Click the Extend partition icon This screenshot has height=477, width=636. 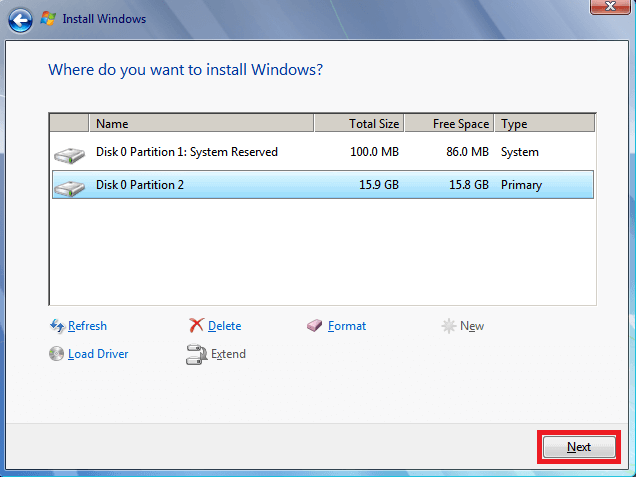[x=196, y=354]
